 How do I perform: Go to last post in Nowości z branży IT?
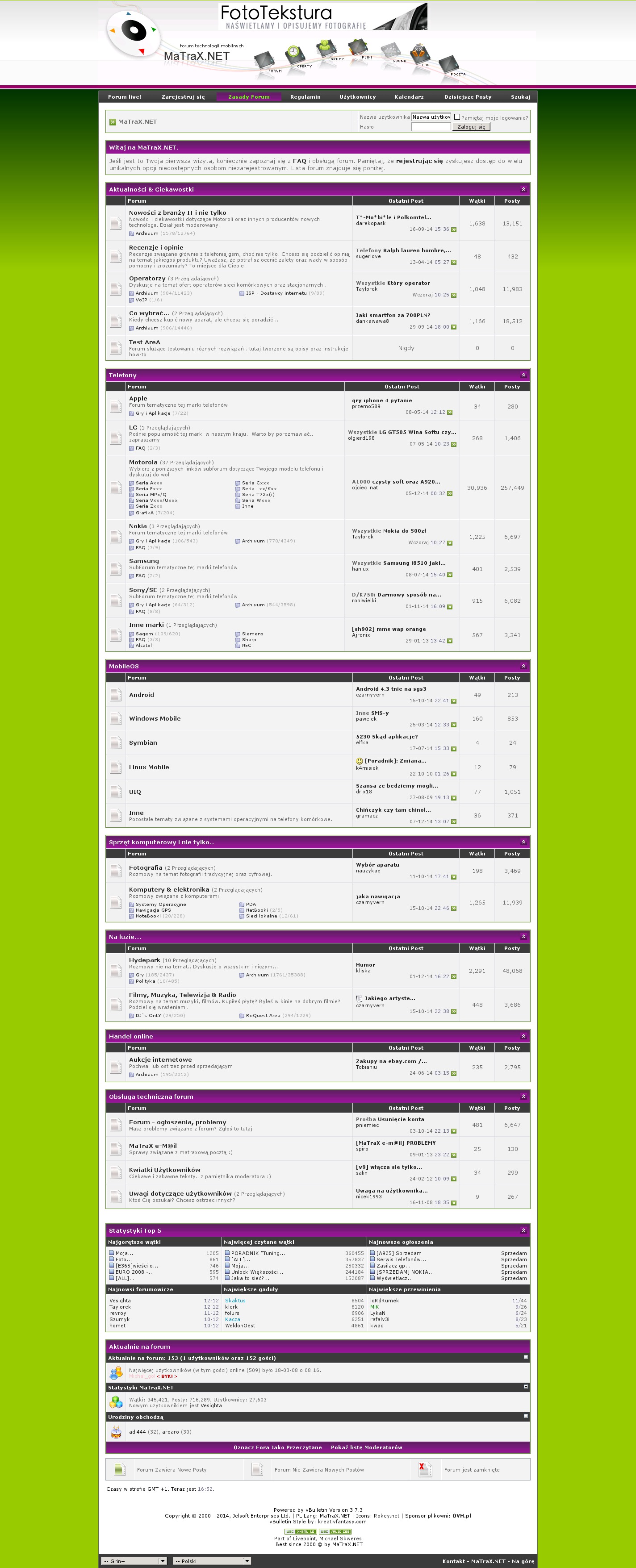pyautogui.click(x=453, y=229)
